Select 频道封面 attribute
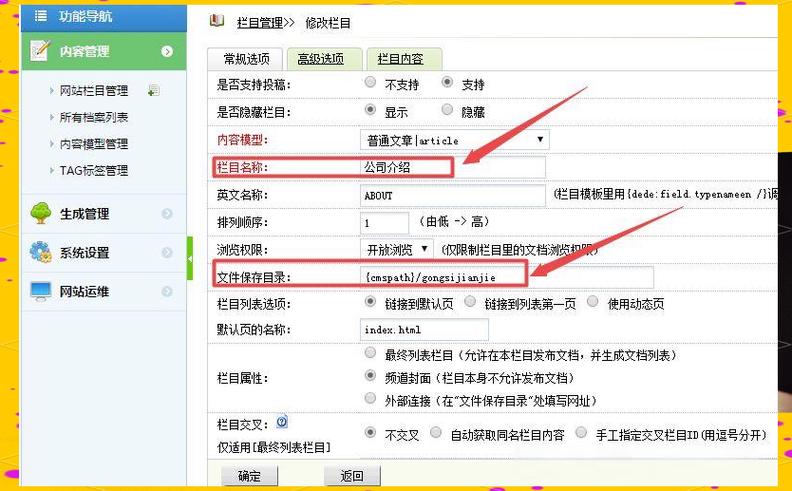 370,376
